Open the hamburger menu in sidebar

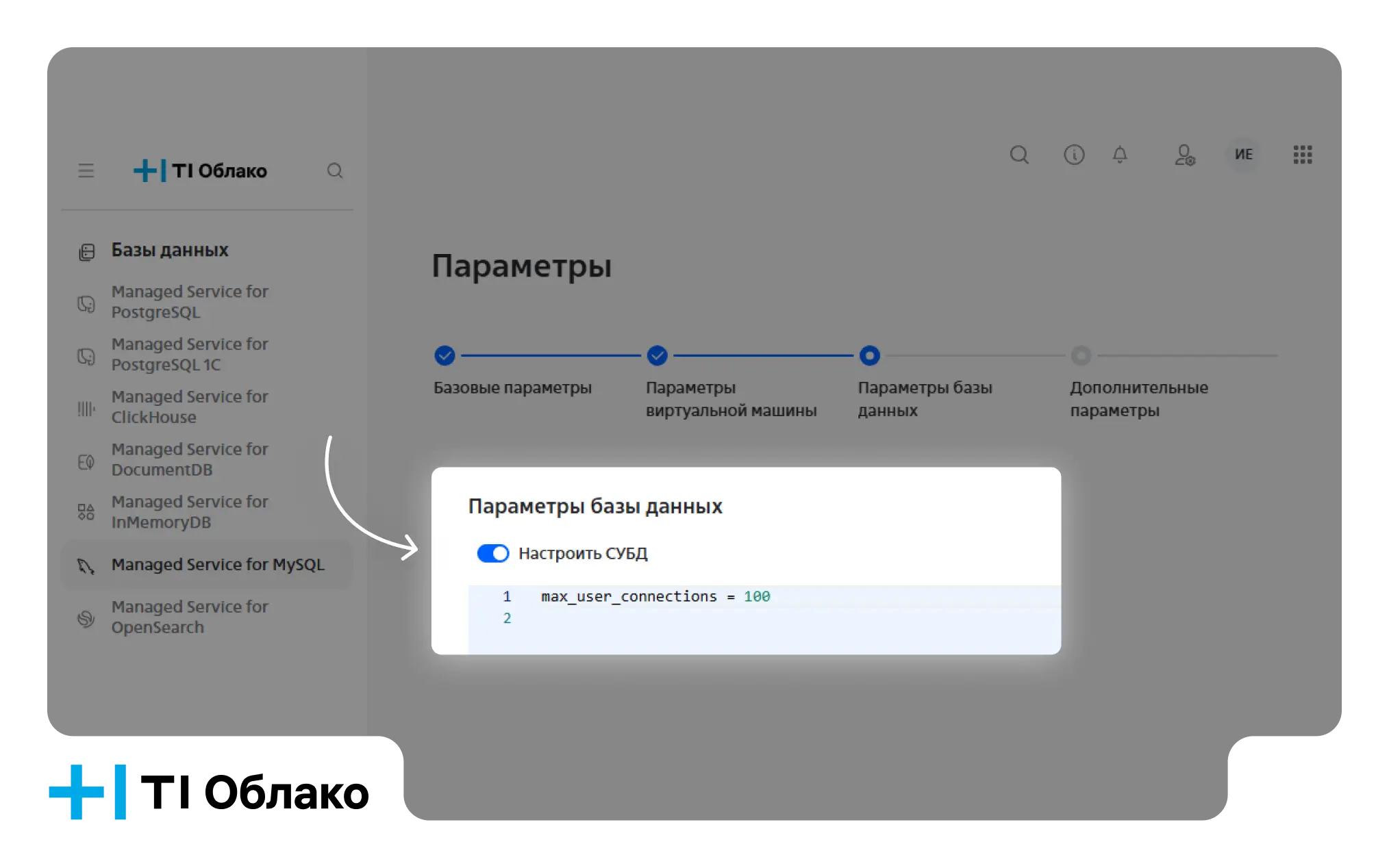tap(86, 170)
